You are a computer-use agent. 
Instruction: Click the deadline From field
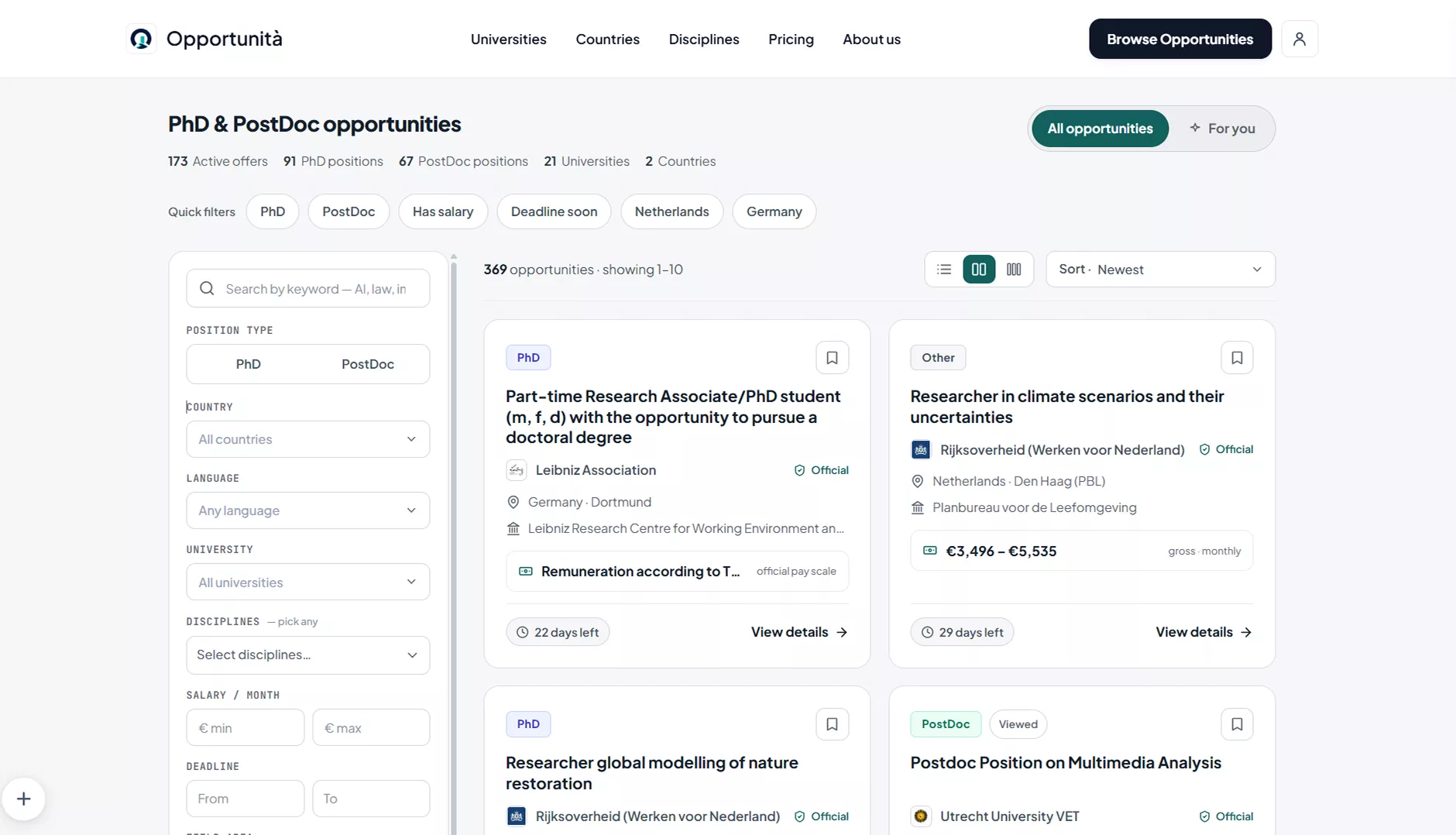point(245,799)
